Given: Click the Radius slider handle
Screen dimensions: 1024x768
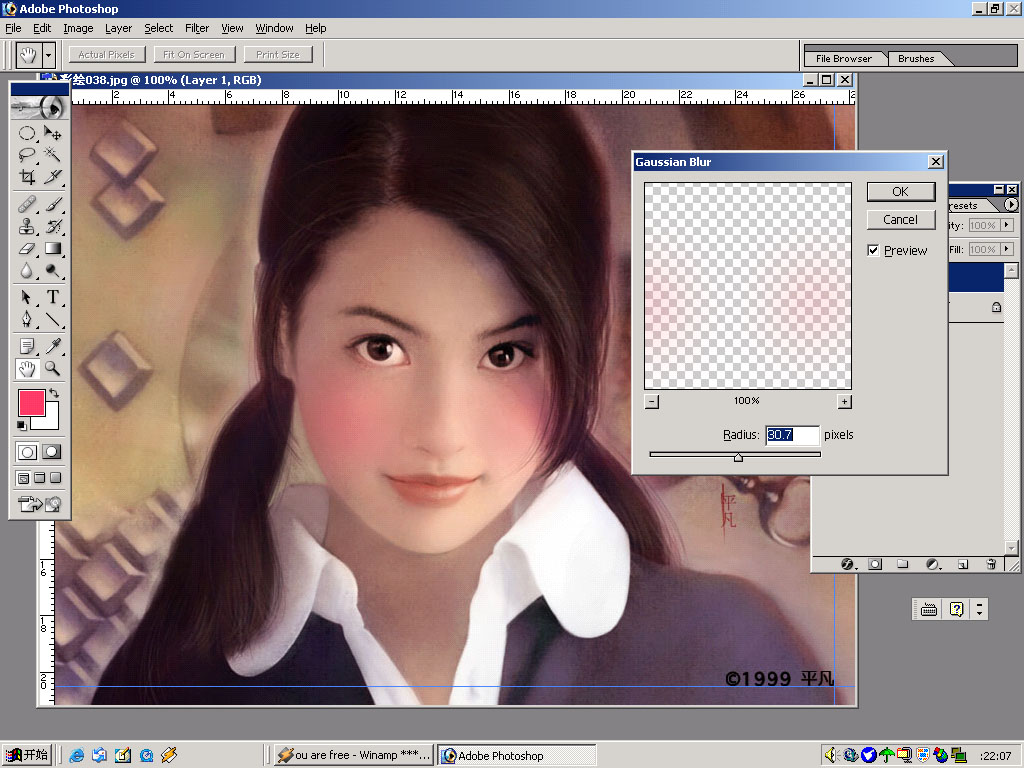Looking at the screenshot, I should click(738, 456).
